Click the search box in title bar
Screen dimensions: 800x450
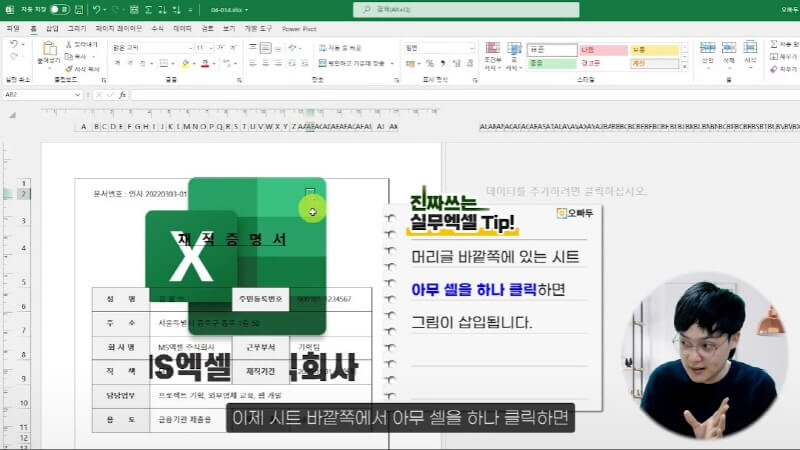click(466, 9)
